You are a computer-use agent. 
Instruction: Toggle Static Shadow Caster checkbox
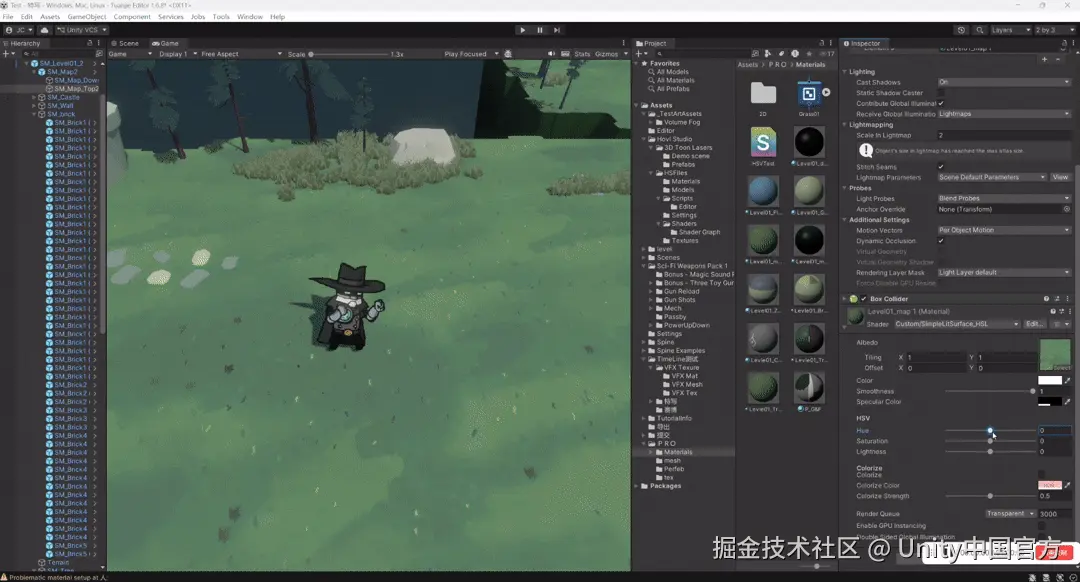[942, 92]
